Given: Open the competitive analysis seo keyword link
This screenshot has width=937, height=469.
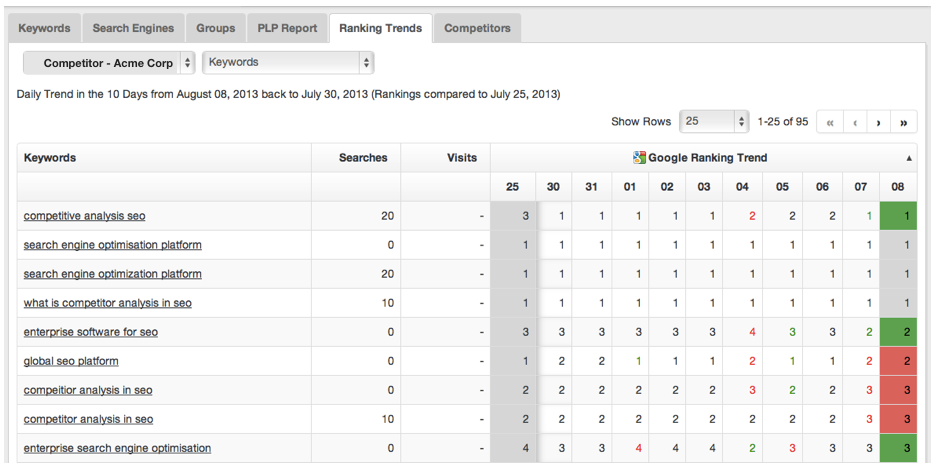Looking at the screenshot, I should (84, 216).
